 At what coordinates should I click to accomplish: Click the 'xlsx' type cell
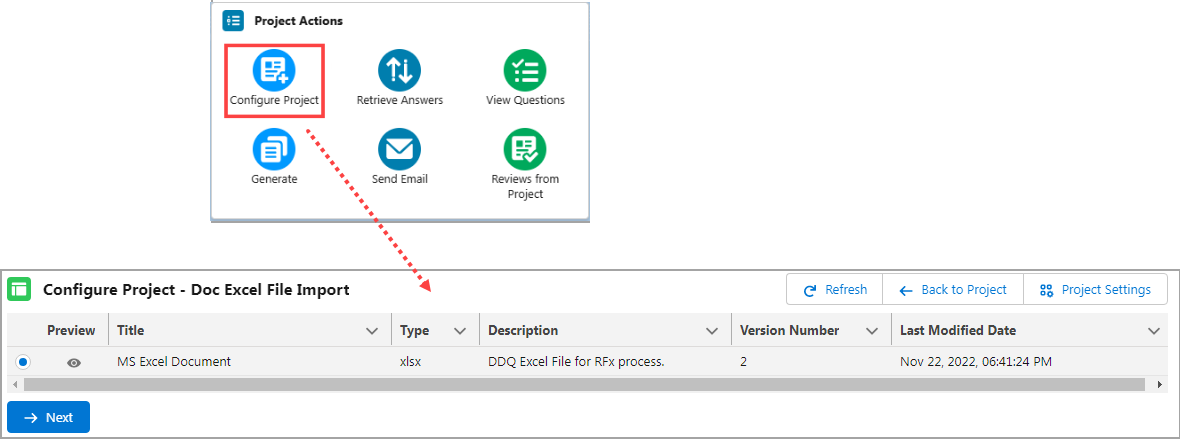pyautogui.click(x=411, y=361)
